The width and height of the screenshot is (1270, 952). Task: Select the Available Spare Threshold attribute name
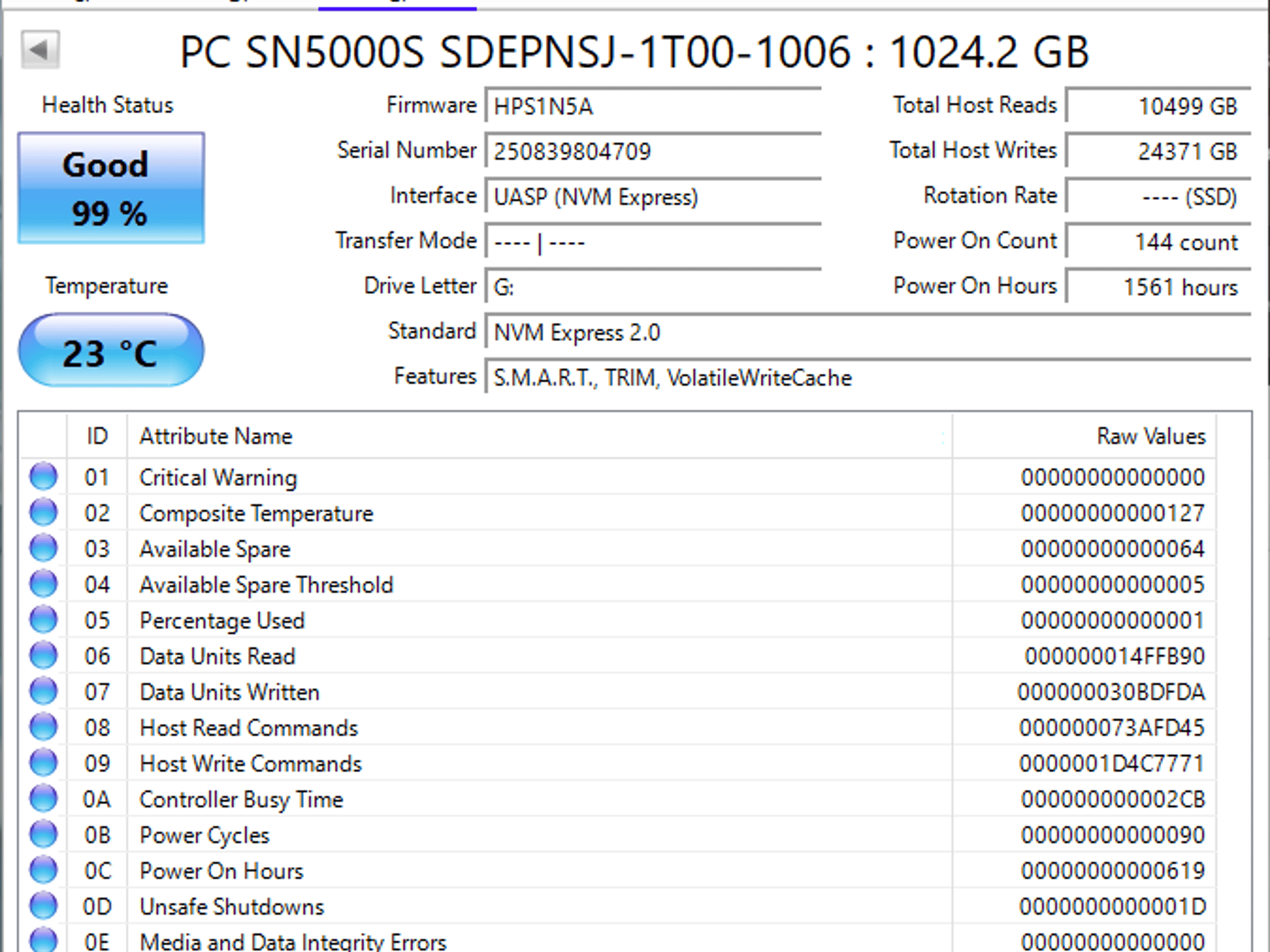pyautogui.click(x=266, y=585)
